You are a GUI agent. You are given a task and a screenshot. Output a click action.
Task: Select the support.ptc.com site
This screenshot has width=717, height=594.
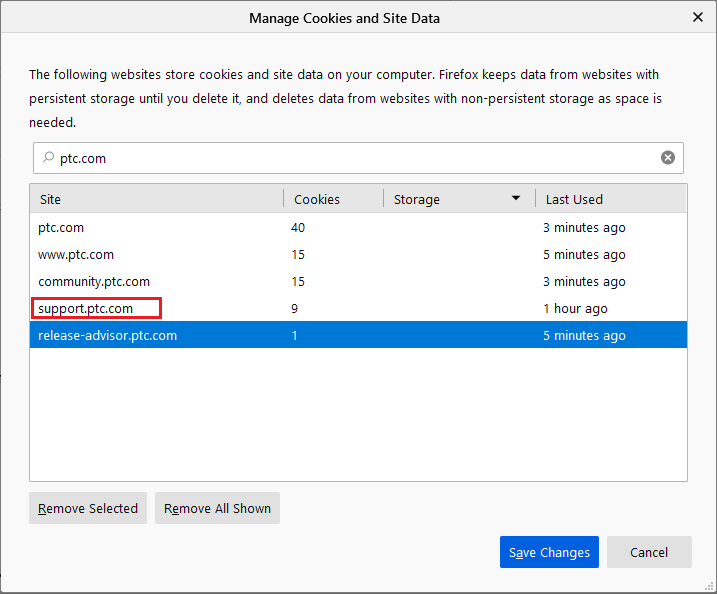[x=86, y=309]
